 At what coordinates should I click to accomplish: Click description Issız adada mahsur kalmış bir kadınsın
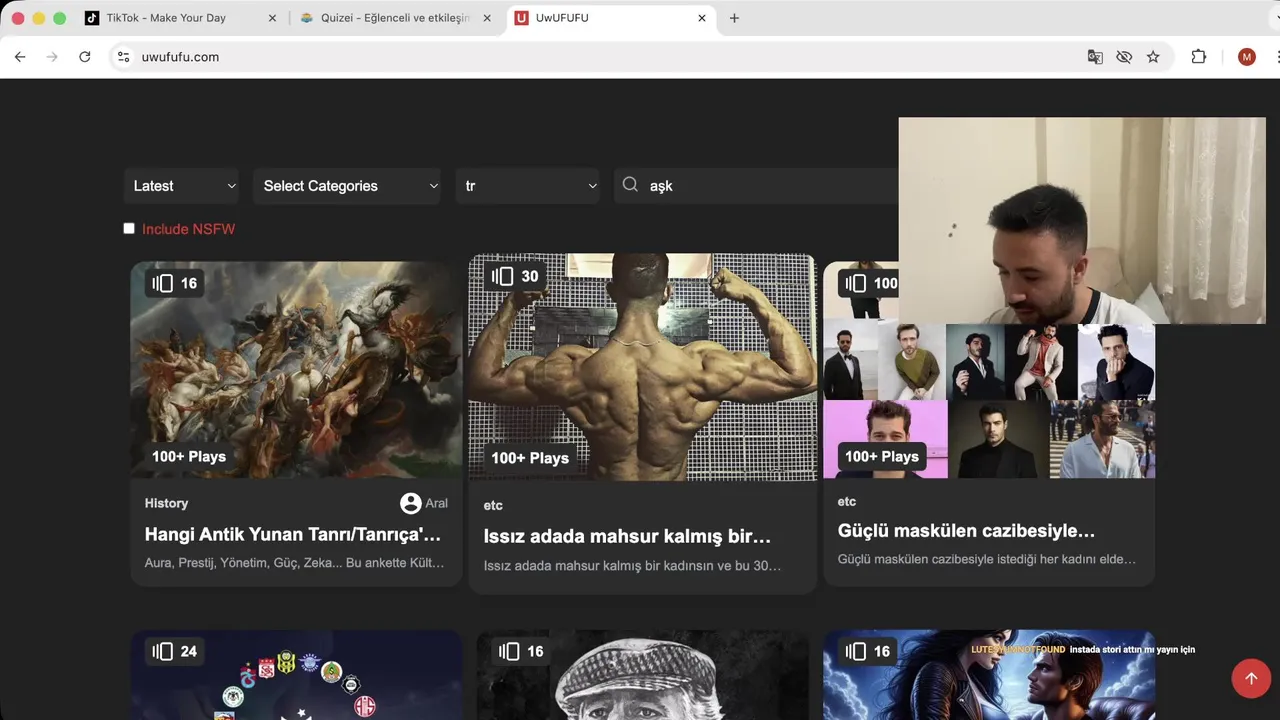(x=632, y=565)
